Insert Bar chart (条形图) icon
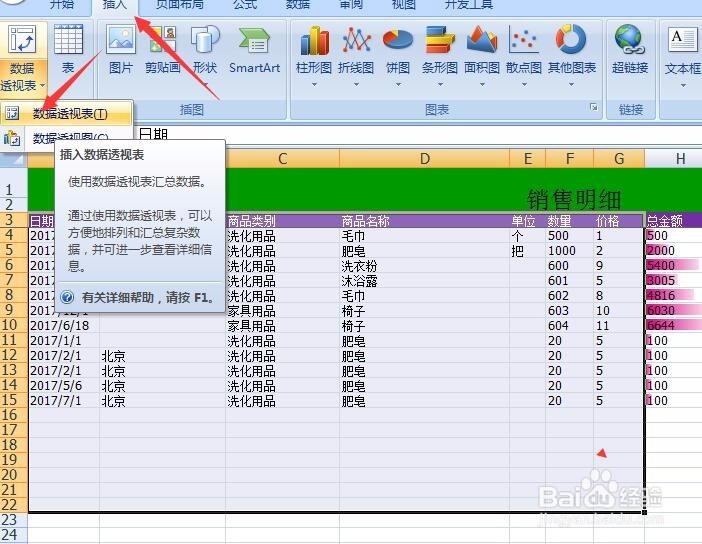 click(440, 40)
